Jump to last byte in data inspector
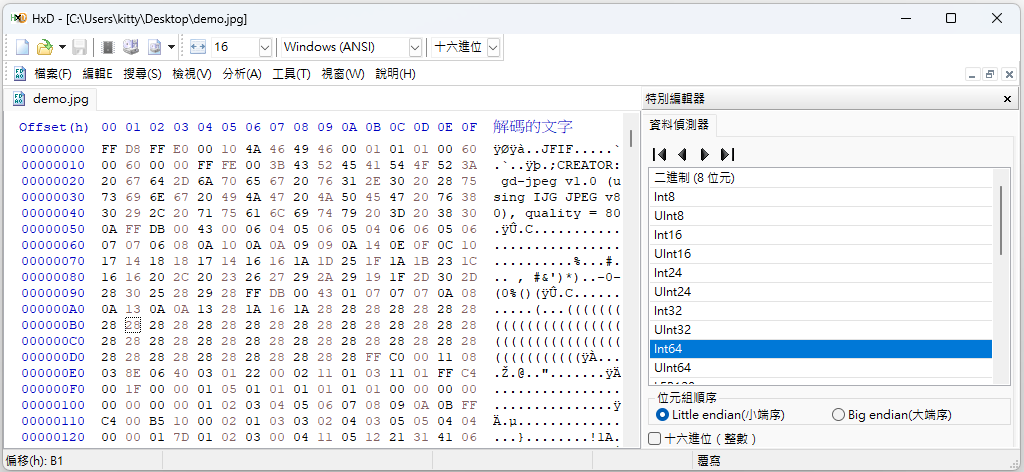The height and width of the screenshot is (472, 1024). coord(728,155)
